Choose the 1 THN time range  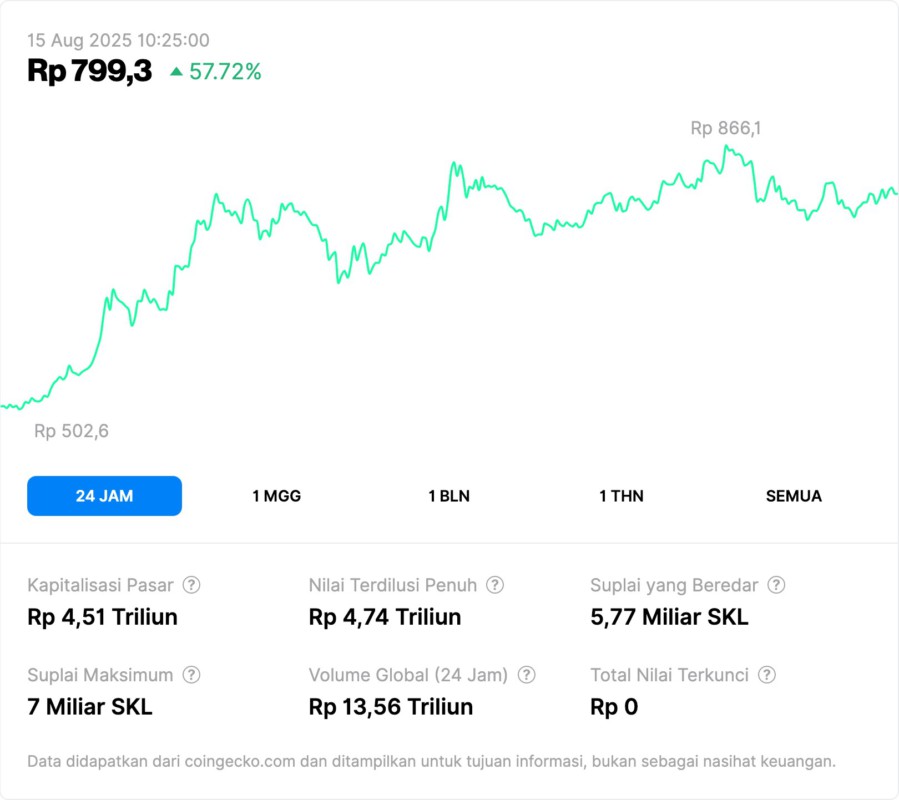pos(621,496)
